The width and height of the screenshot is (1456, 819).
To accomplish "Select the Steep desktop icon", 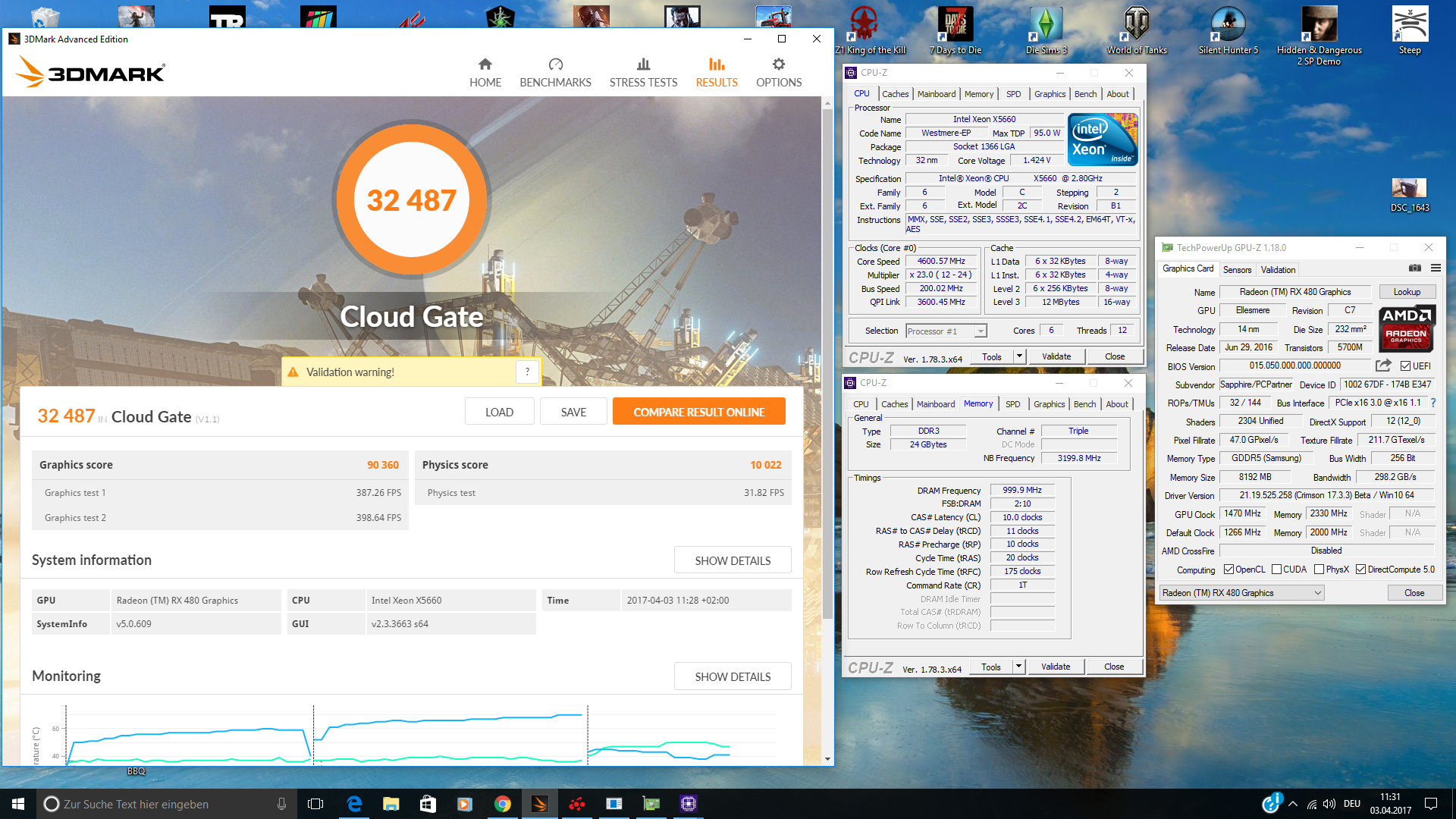I will point(1410,30).
